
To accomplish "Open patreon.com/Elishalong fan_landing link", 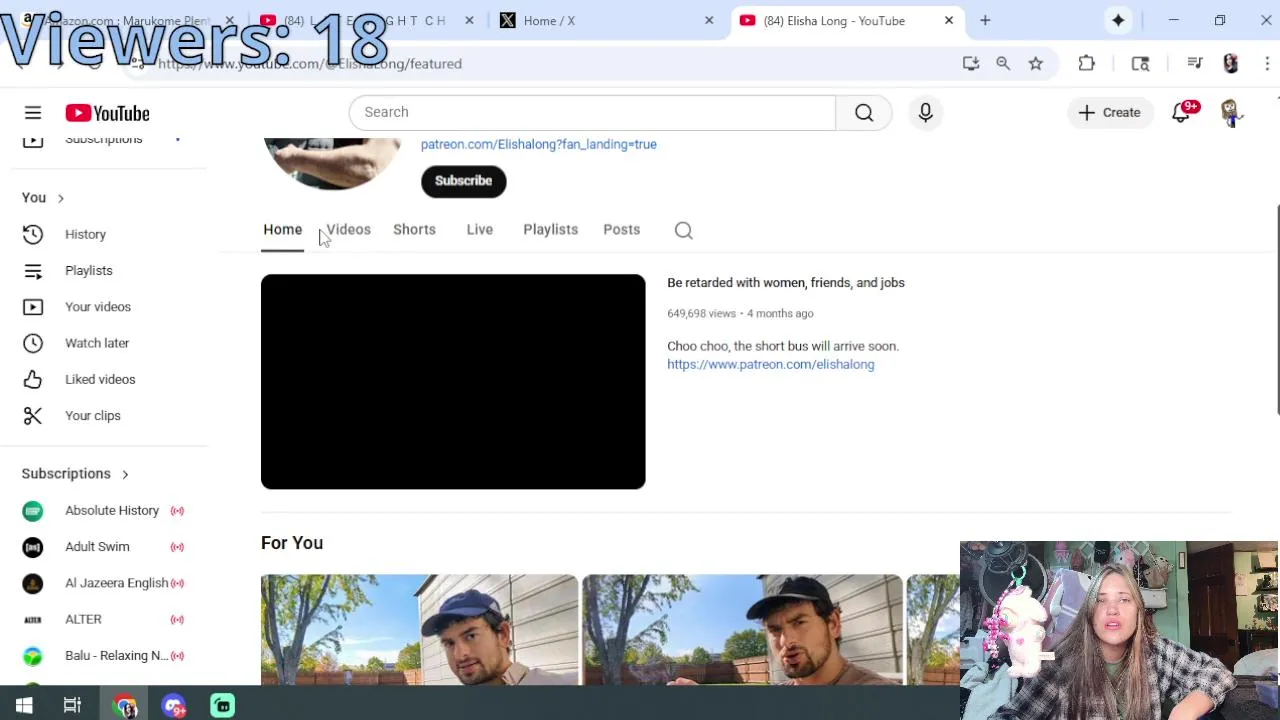I will pyautogui.click(x=538, y=144).
